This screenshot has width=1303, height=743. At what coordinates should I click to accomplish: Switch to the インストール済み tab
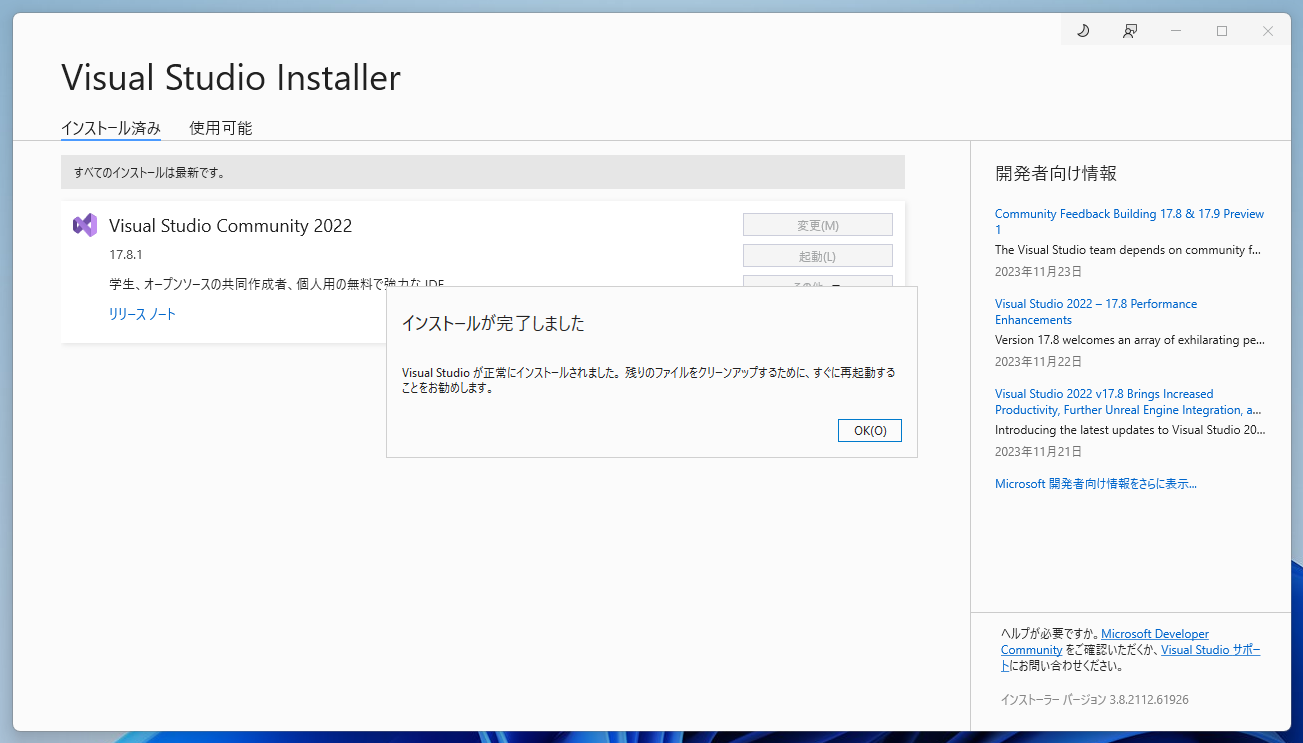(x=111, y=128)
